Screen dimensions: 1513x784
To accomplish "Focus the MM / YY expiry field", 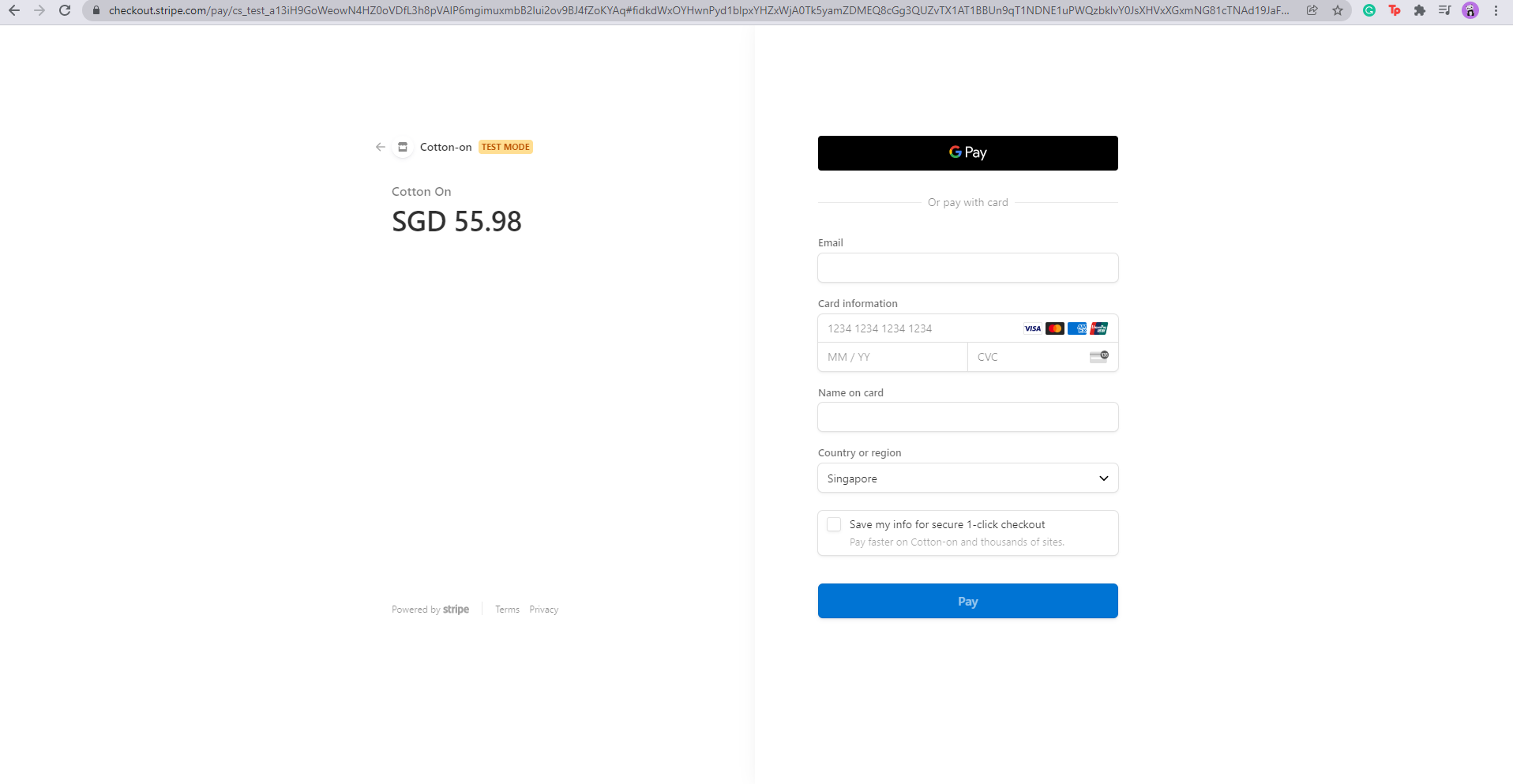I will (893, 357).
